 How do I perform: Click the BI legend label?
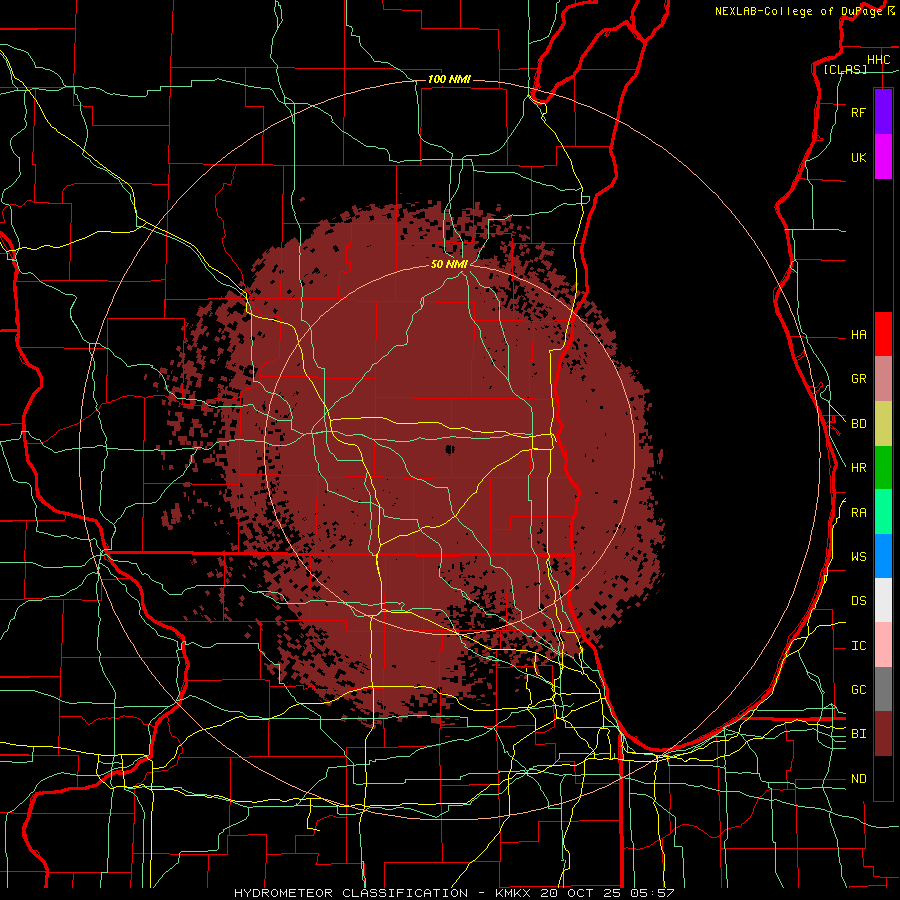858,734
